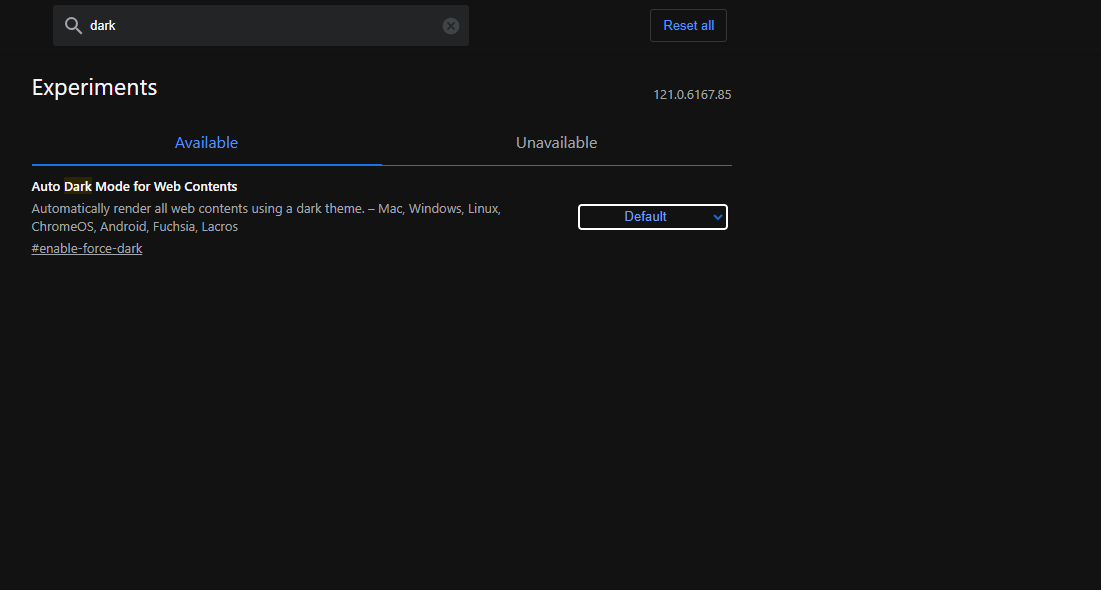Image resolution: width=1101 pixels, height=590 pixels.
Task: Switch to the Unavailable tab
Action: (557, 143)
